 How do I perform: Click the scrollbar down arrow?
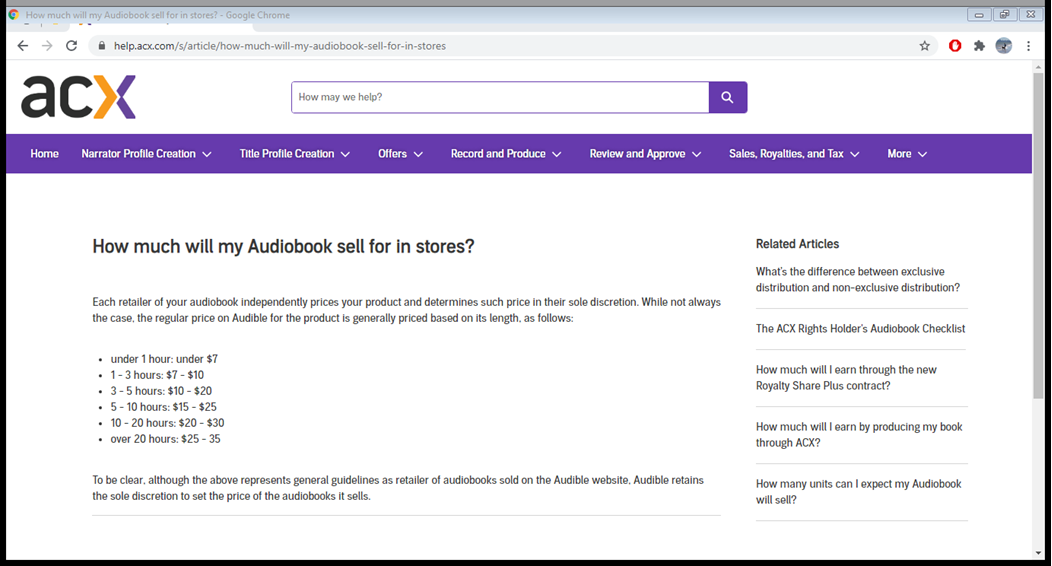(1039, 553)
